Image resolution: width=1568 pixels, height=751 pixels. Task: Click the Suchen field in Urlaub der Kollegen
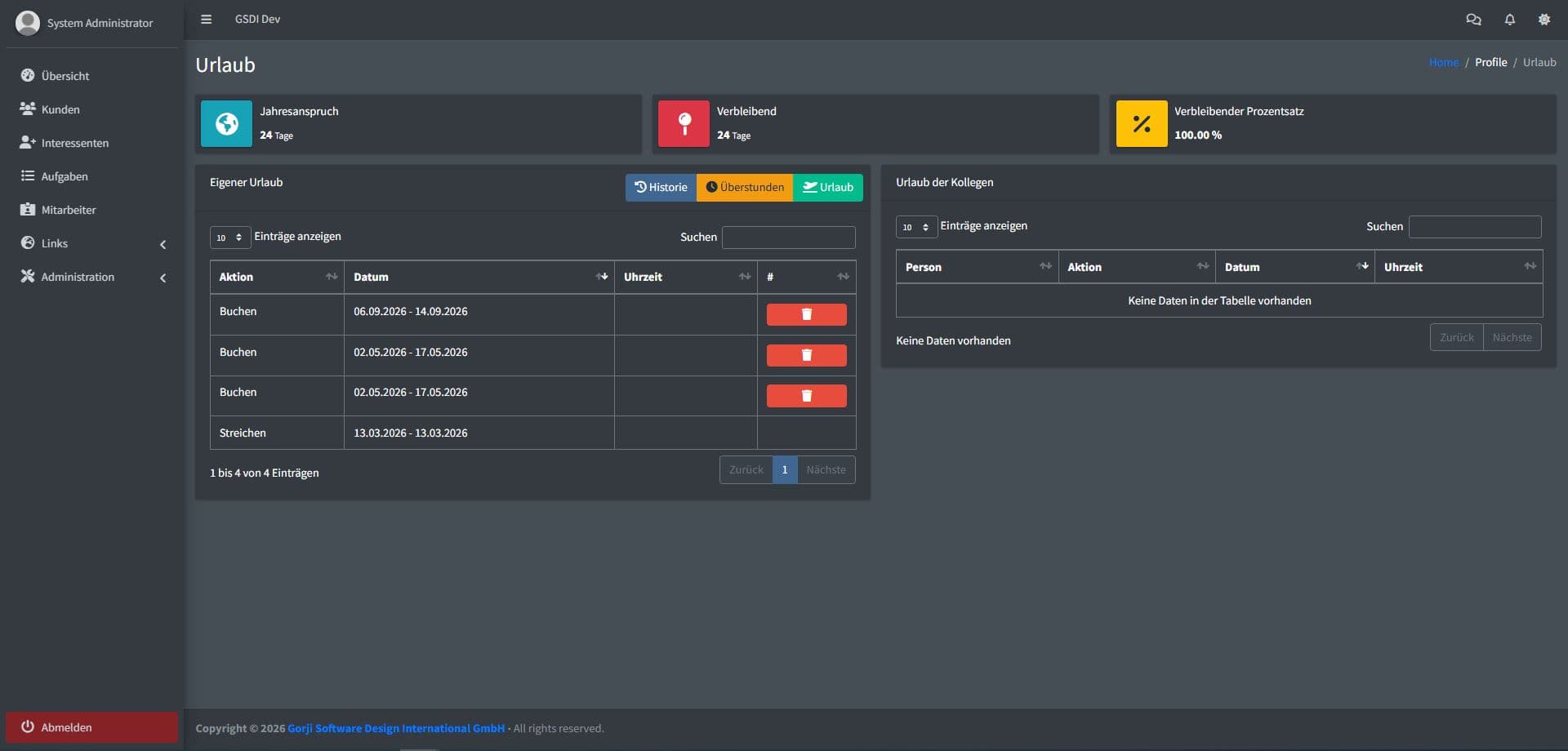(x=1474, y=227)
